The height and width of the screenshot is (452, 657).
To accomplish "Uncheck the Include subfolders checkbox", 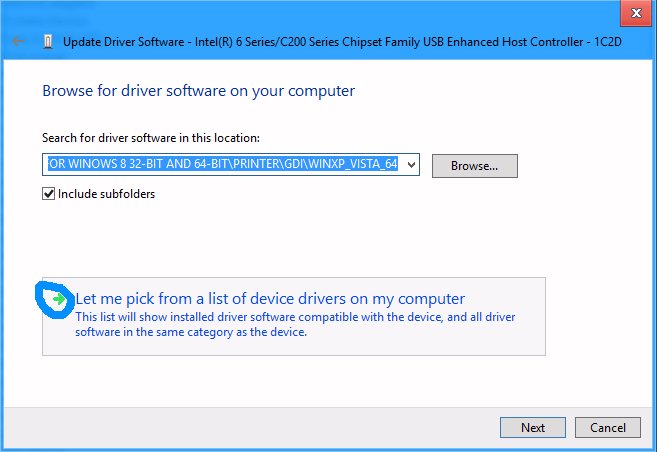I will 48,193.
